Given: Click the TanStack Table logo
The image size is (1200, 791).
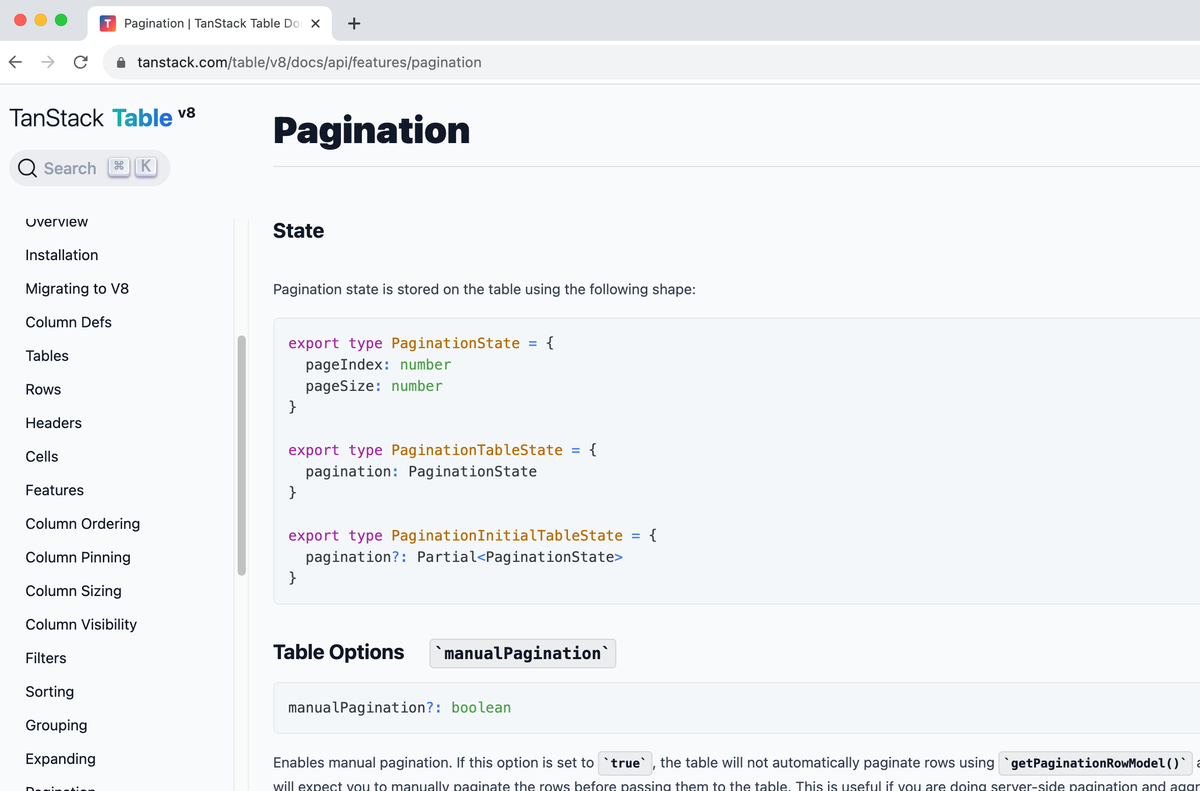Looking at the screenshot, I should [100, 117].
